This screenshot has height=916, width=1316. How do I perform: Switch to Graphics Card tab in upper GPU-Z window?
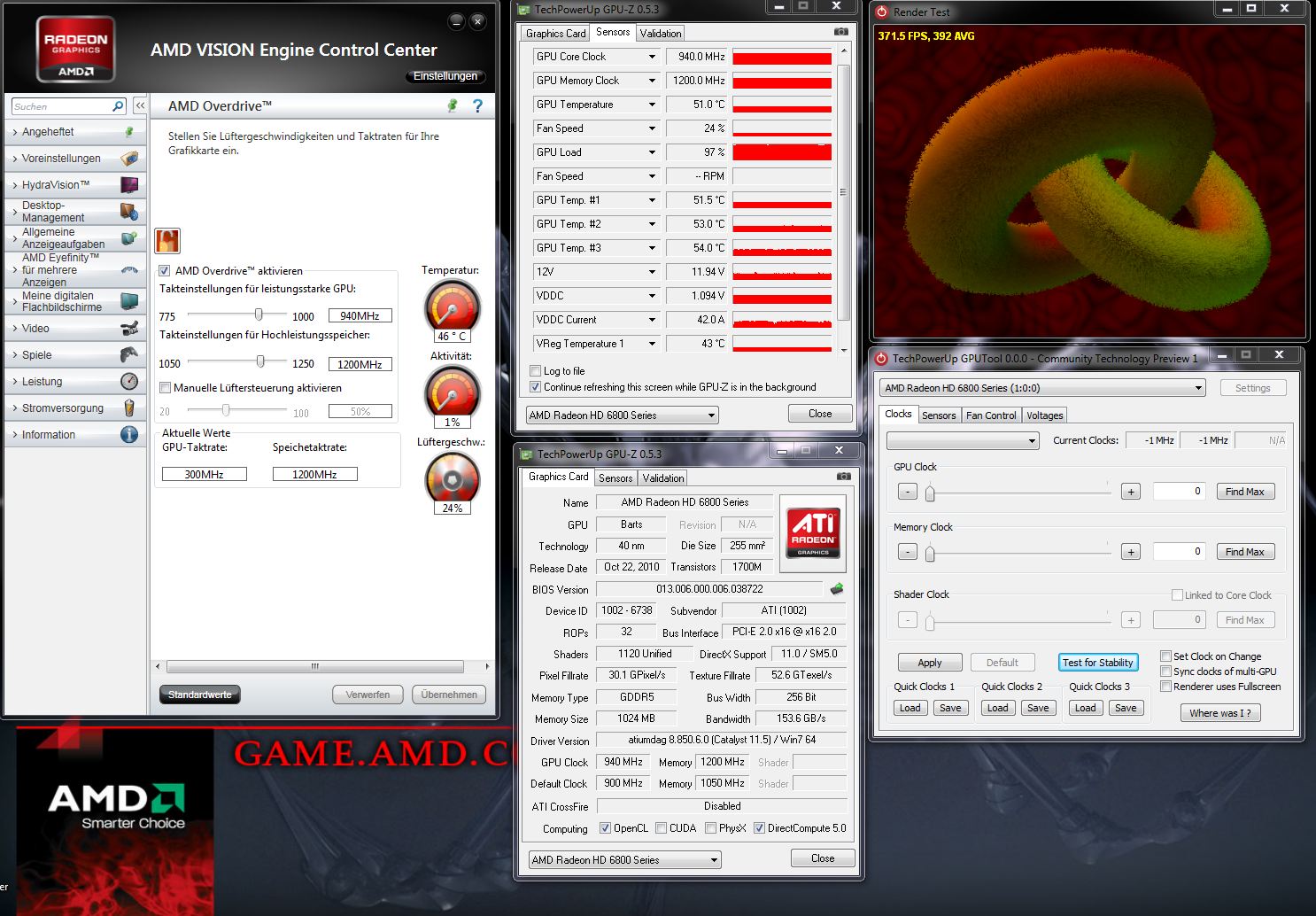point(555,34)
